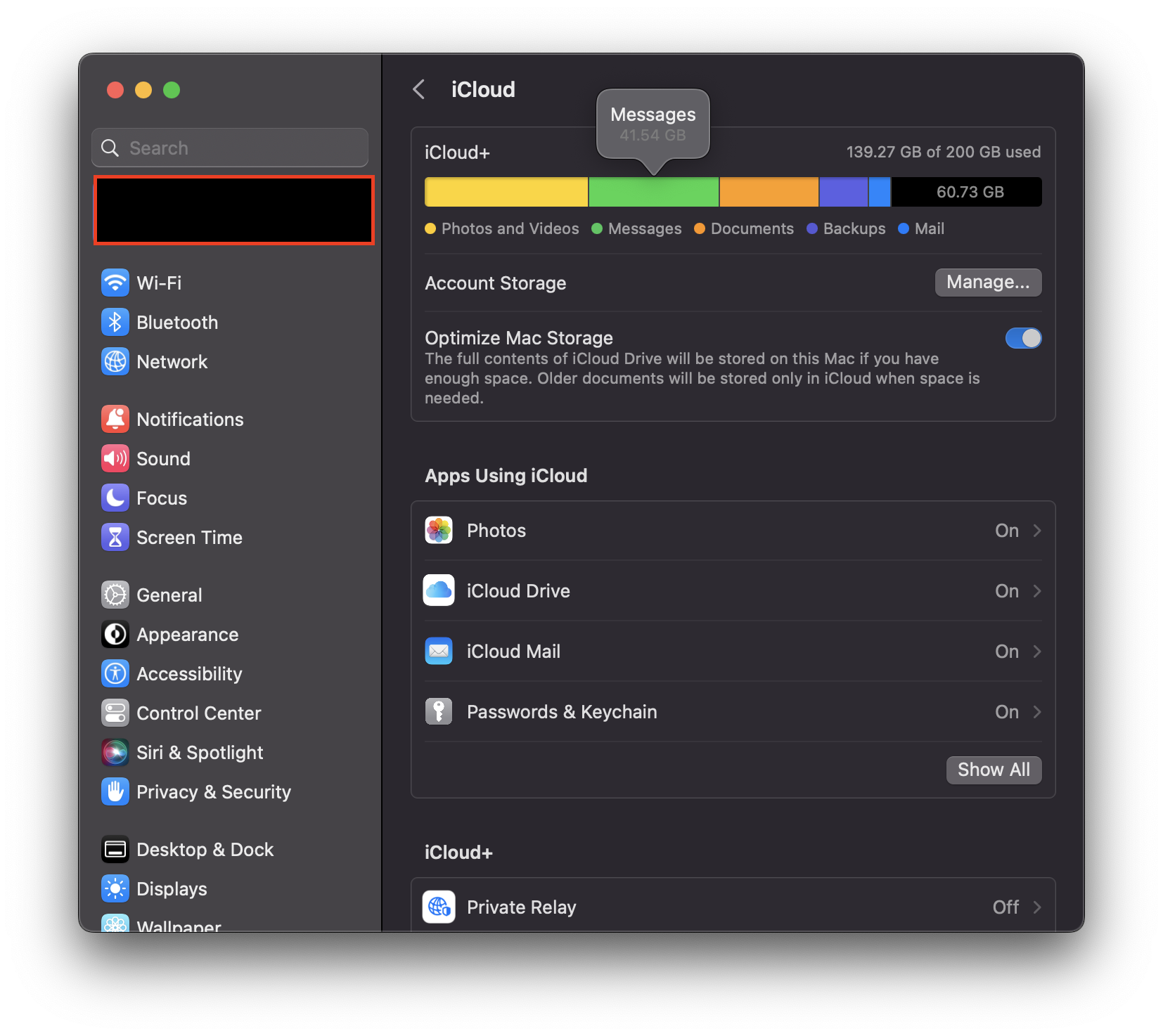Click the yellow Photos and Videos segment
The width and height of the screenshot is (1163, 1036).
[506, 192]
